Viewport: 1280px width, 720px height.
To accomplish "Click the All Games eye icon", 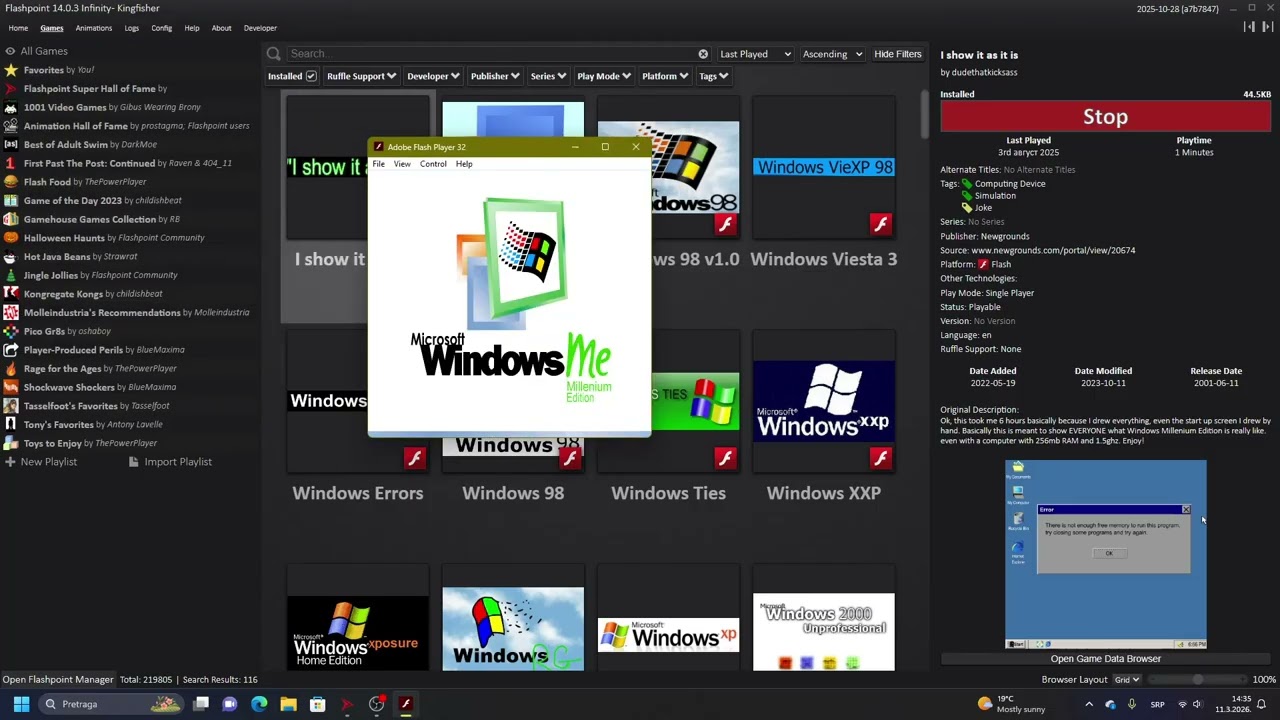I will pos(10,51).
